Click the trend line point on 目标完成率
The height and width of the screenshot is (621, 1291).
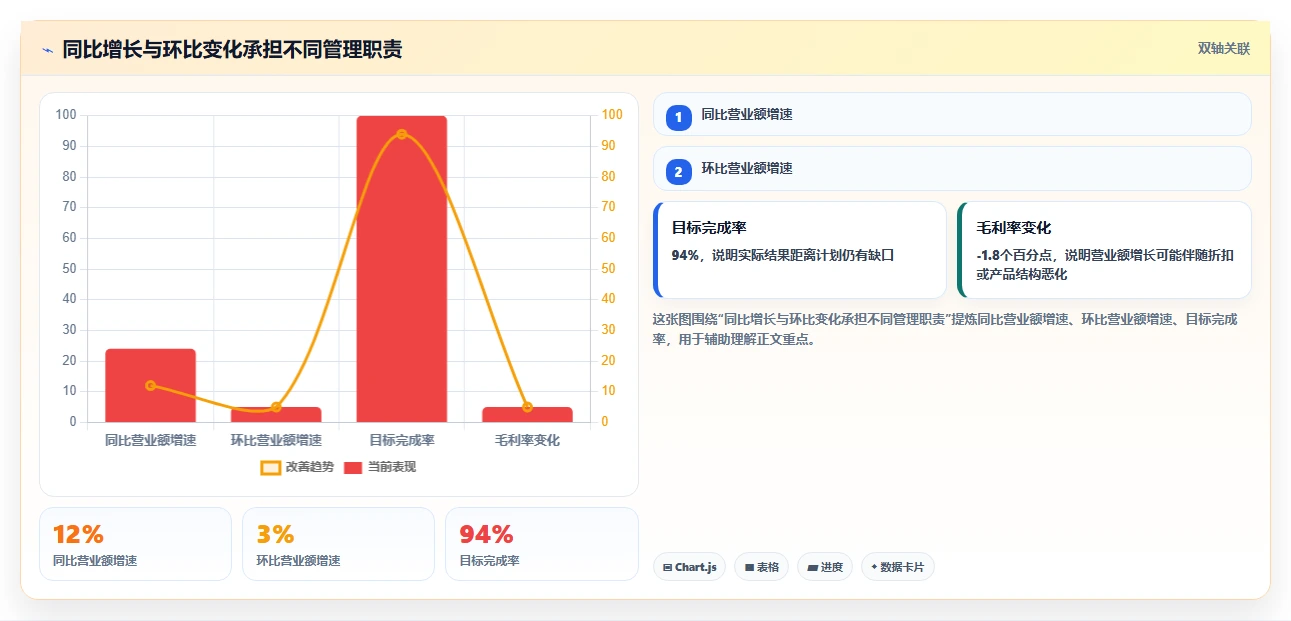click(x=401, y=134)
